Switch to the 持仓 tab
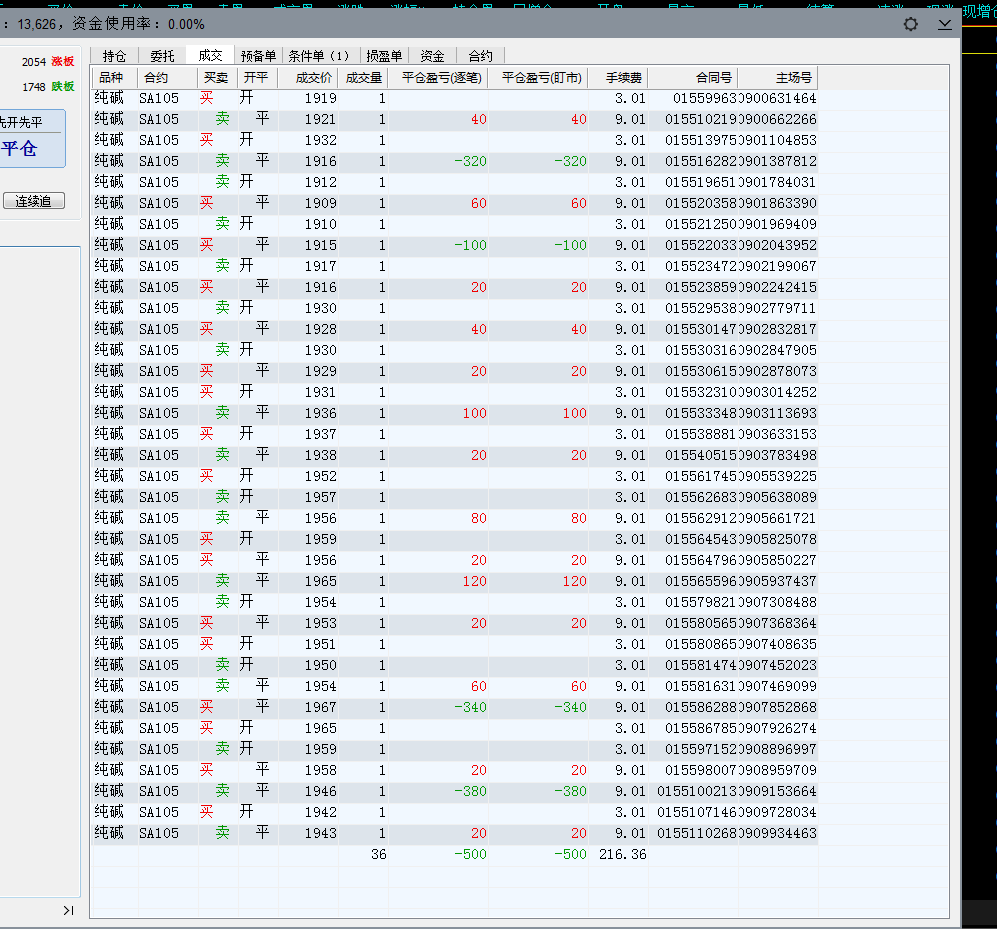This screenshot has height=929, width=997. click(114, 56)
